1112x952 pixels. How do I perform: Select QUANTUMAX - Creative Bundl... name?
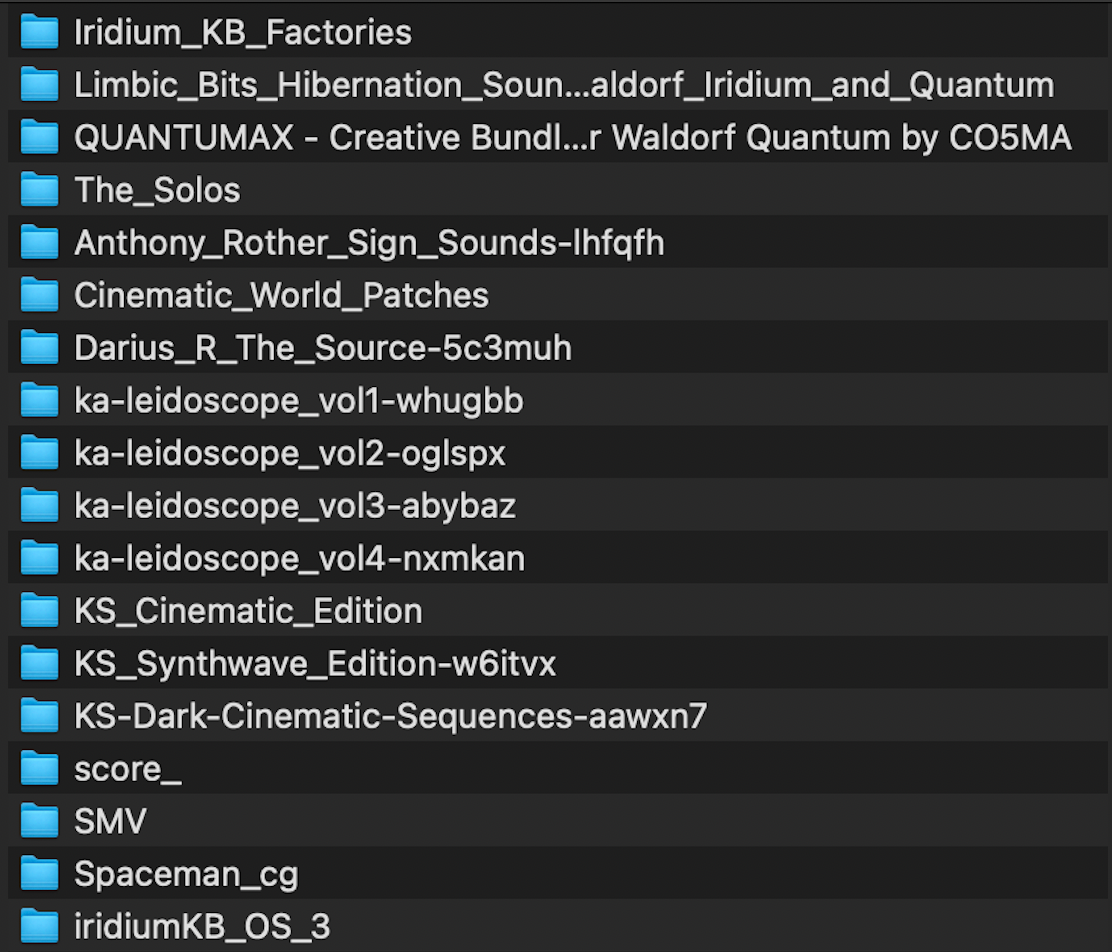[573, 138]
